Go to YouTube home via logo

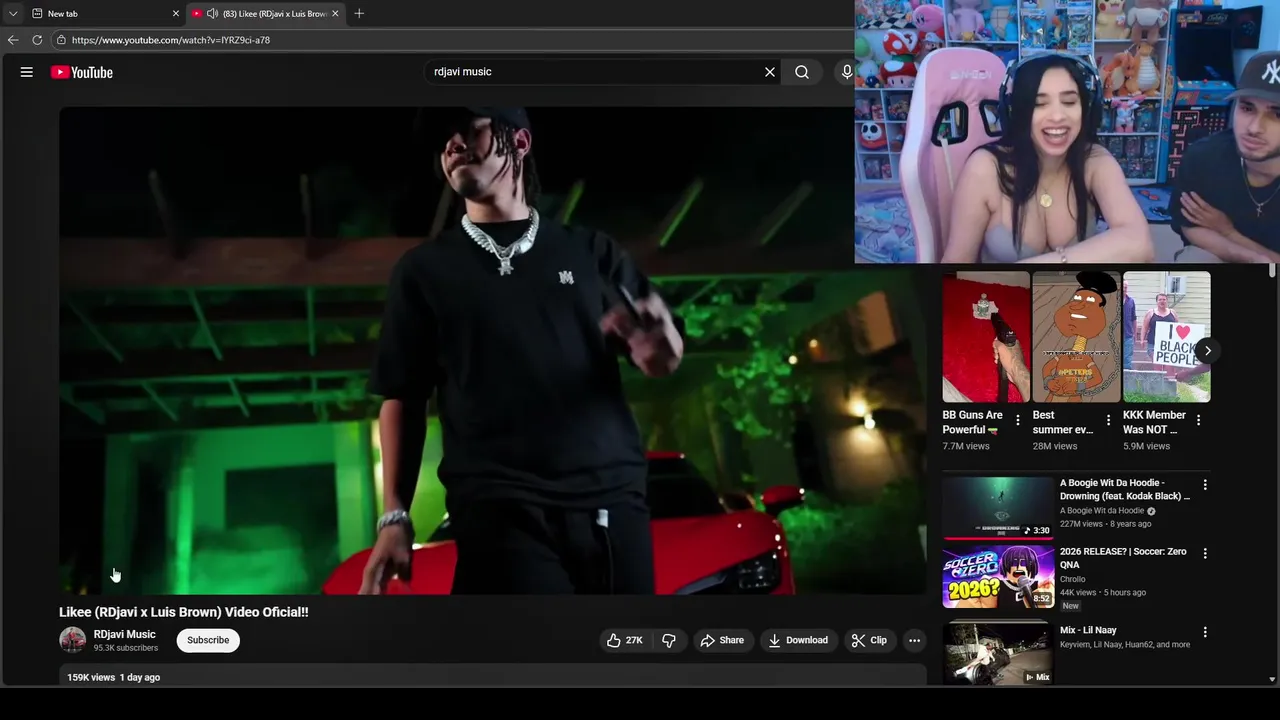[82, 72]
